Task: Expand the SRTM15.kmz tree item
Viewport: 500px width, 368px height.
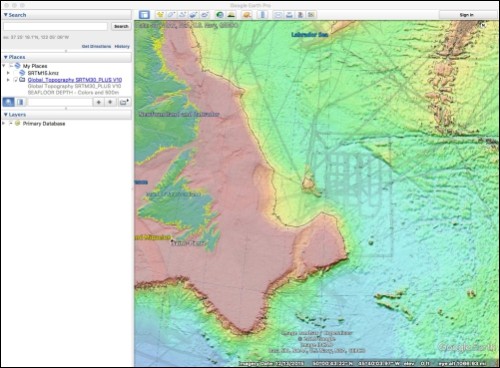Action: [8, 73]
